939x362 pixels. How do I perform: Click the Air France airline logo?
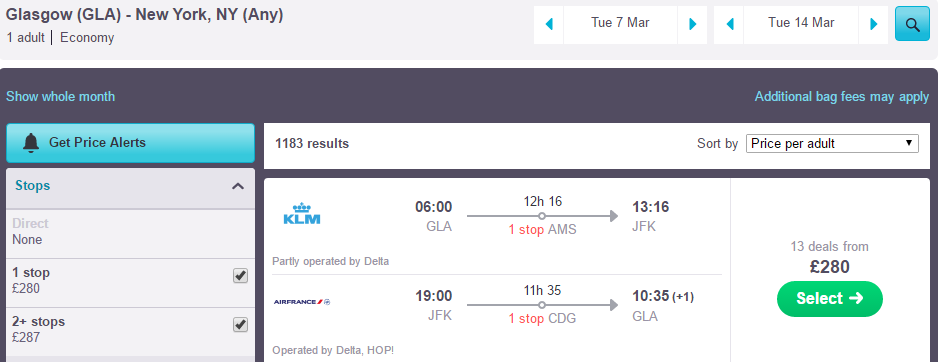(x=302, y=301)
